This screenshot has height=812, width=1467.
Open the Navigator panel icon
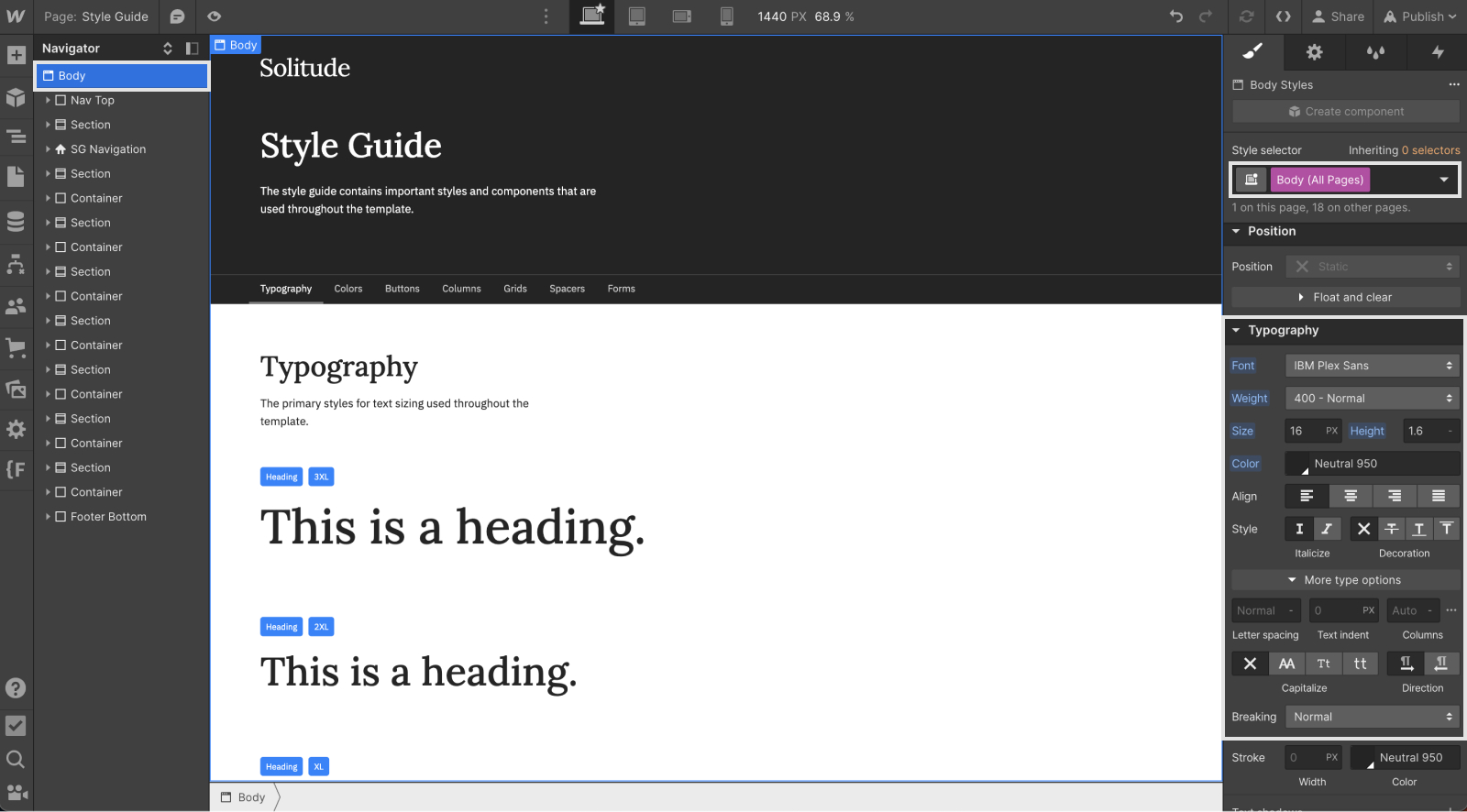(x=16, y=137)
